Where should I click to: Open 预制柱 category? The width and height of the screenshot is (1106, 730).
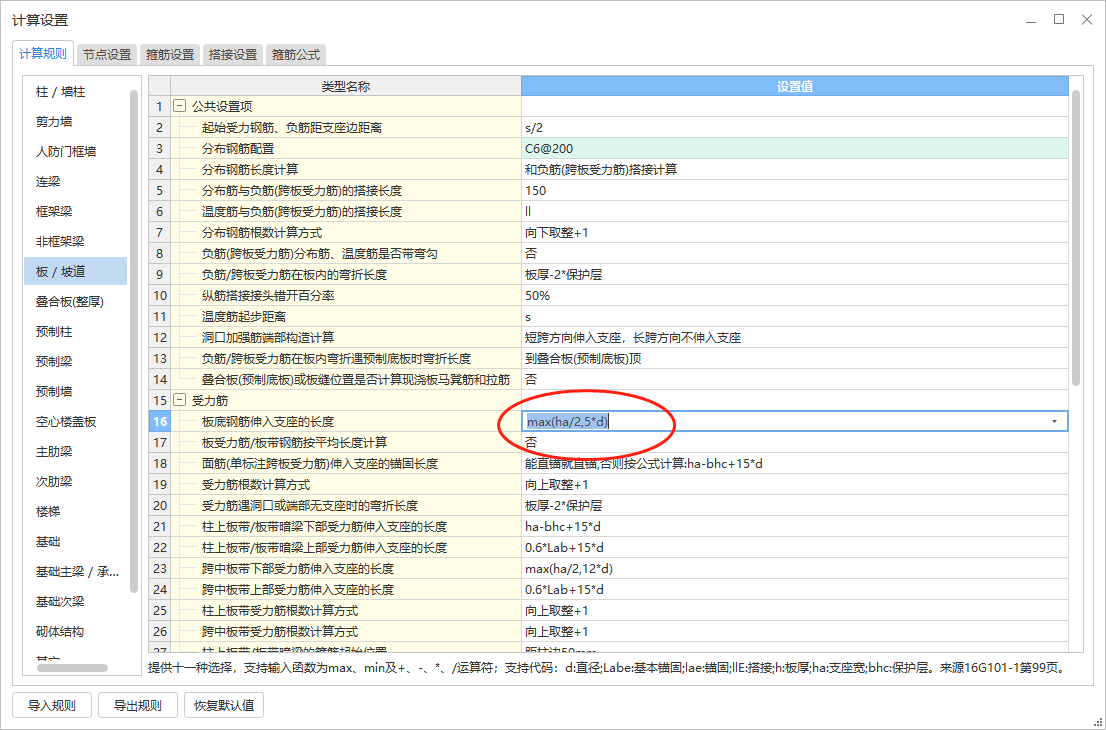75,331
